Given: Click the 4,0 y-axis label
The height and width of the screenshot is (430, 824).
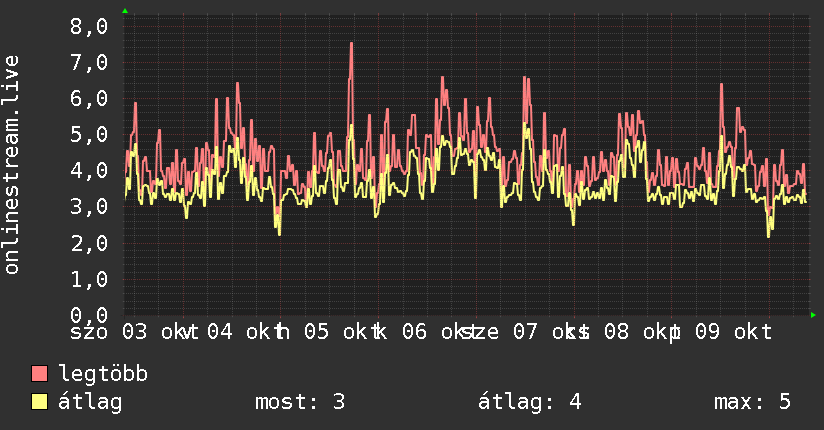Looking at the screenshot, I should [x=89, y=170].
